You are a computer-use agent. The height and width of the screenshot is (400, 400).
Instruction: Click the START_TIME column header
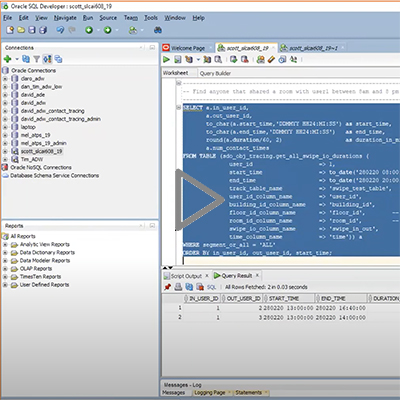click(x=289, y=298)
